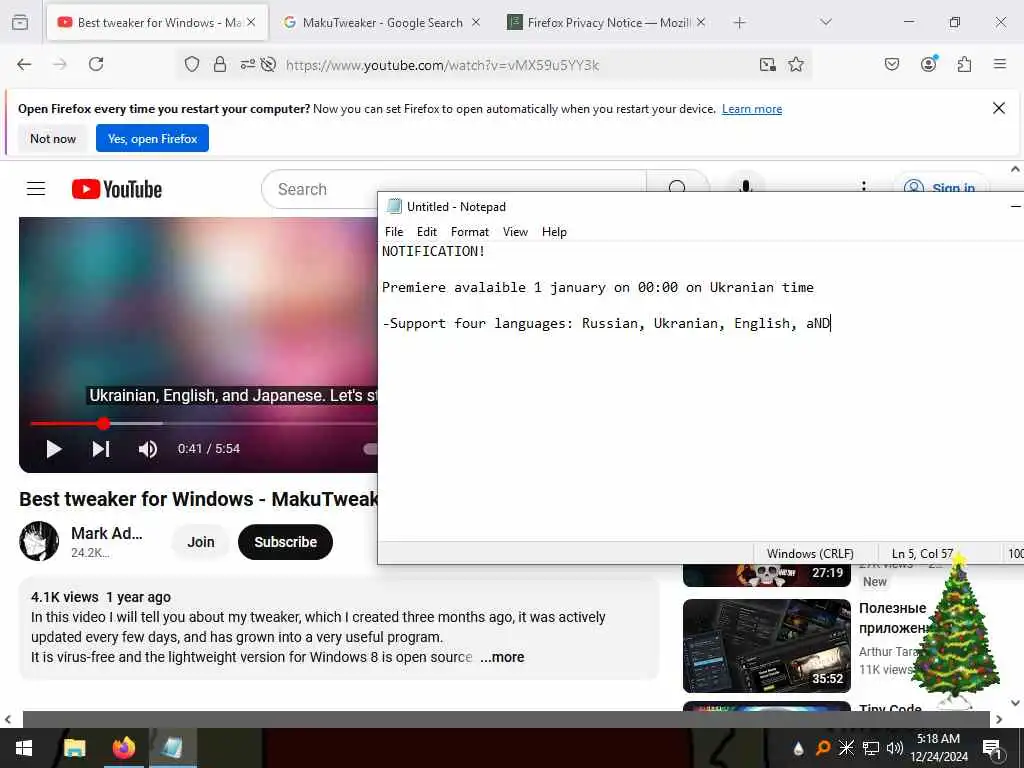Skip to the next video
This screenshot has height=768, width=1024.
point(101,449)
